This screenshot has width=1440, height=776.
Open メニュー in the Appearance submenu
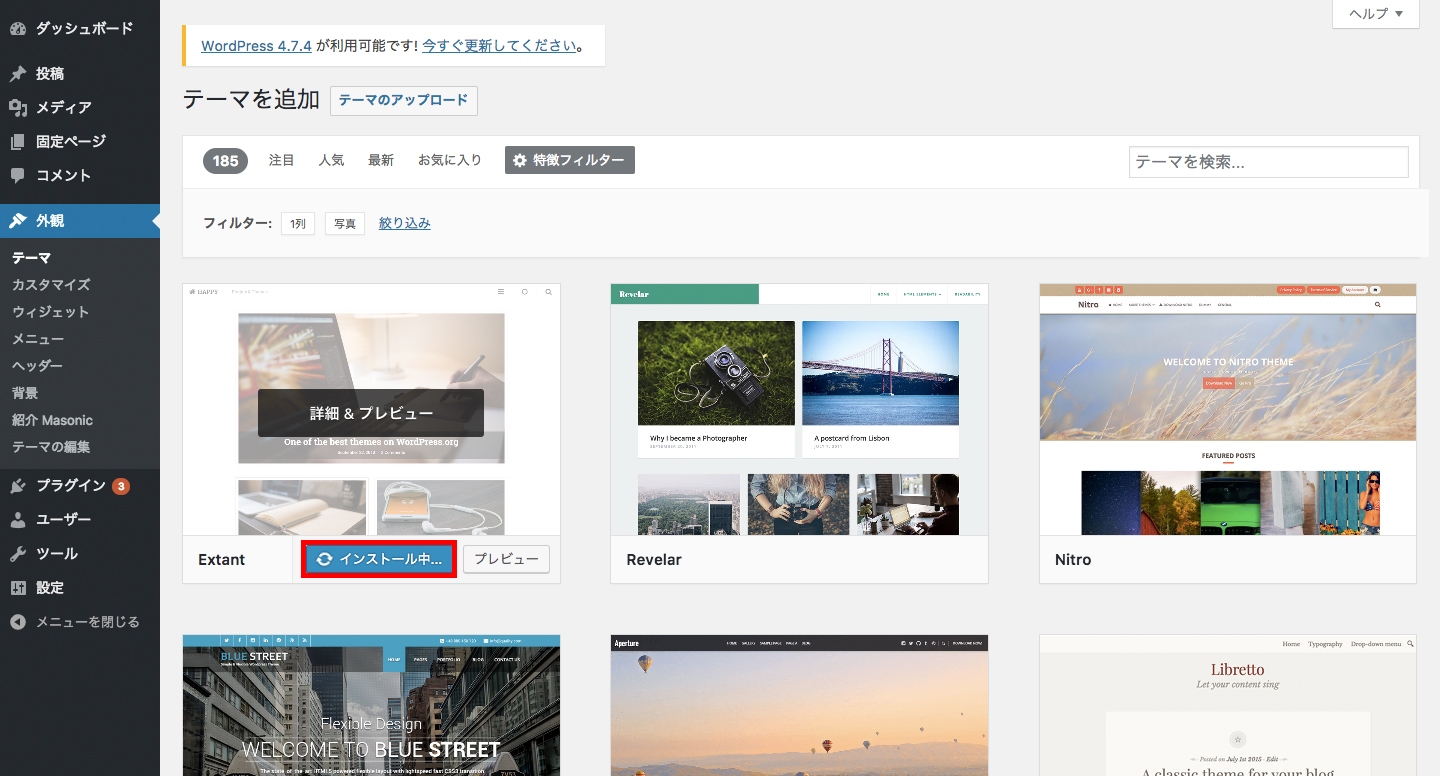click(38, 339)
